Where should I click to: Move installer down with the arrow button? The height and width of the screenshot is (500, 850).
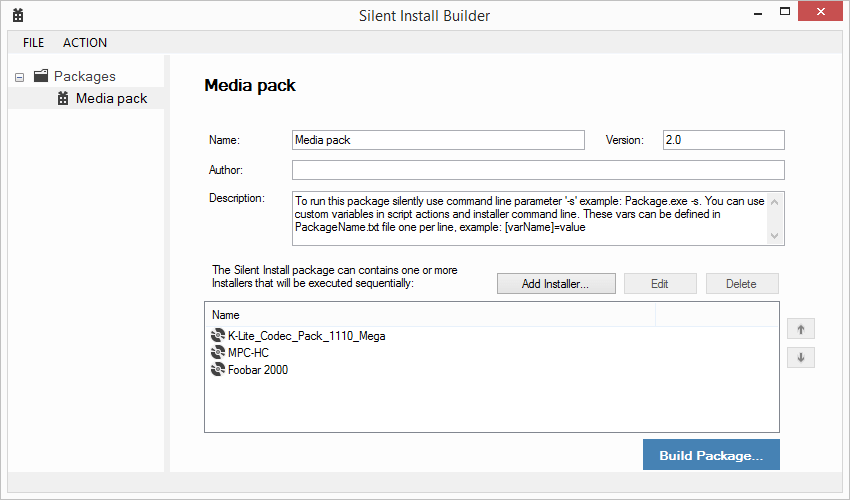click(800, 357)
